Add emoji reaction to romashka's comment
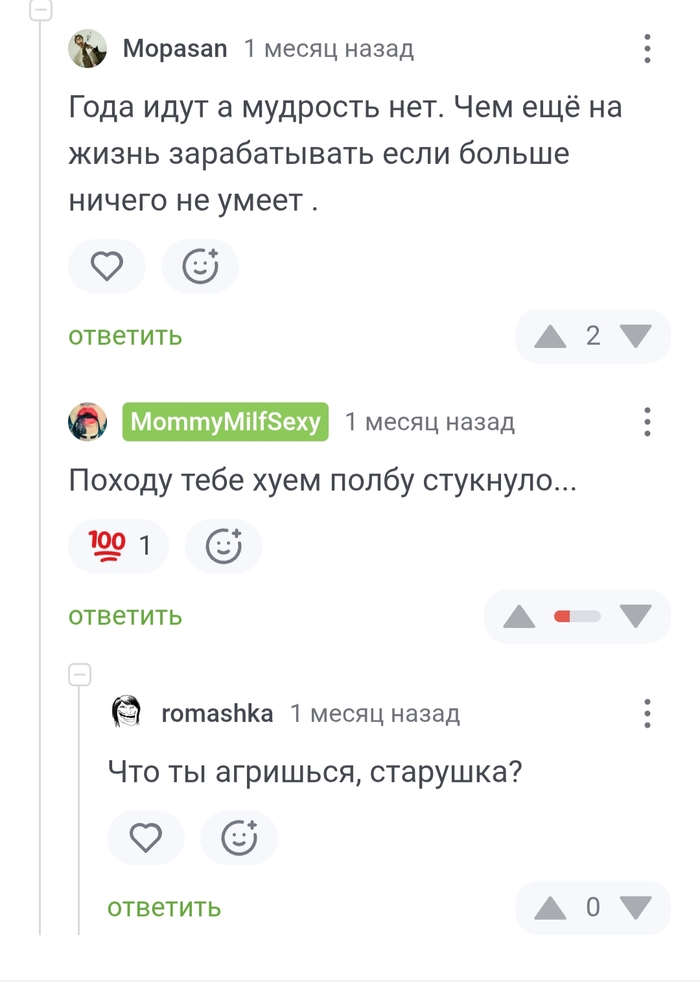700x991 pixels. point(239,838)
